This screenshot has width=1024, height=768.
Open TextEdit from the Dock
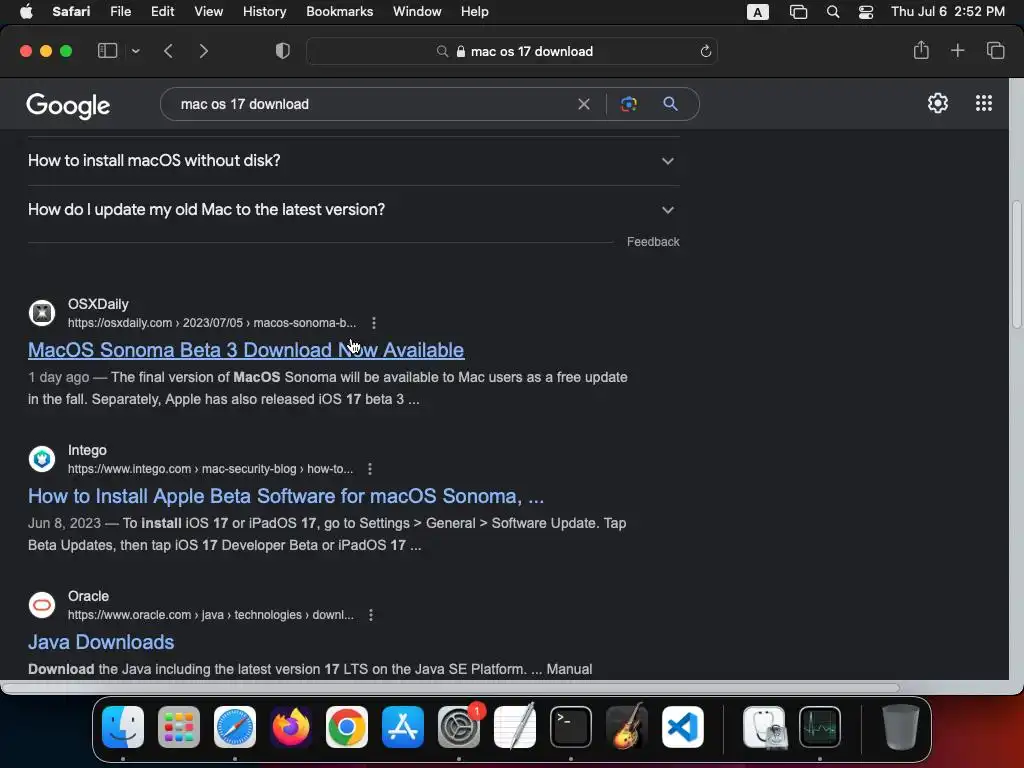click(515, 727)
